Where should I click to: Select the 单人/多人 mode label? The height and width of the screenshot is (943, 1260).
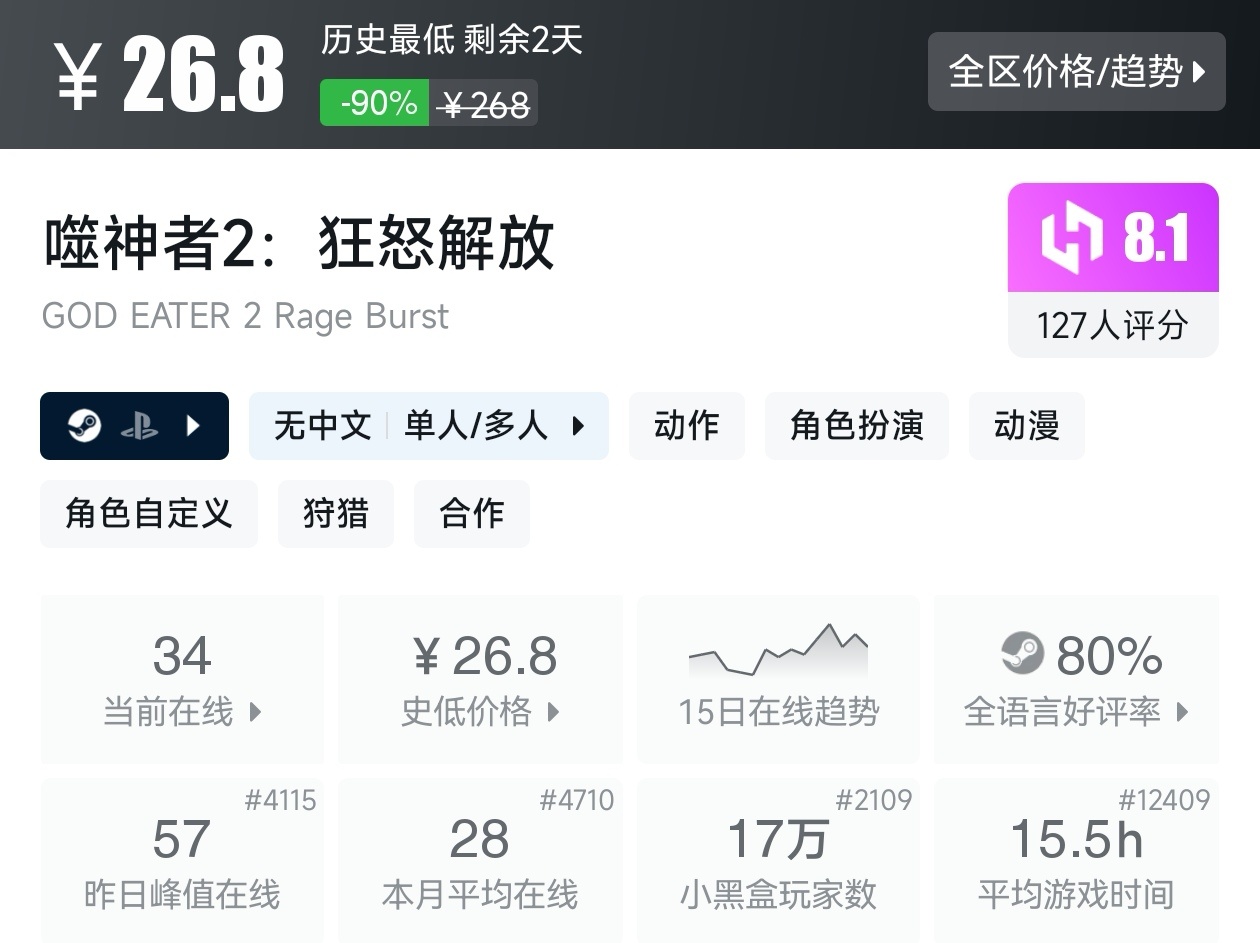pos(476,426)
